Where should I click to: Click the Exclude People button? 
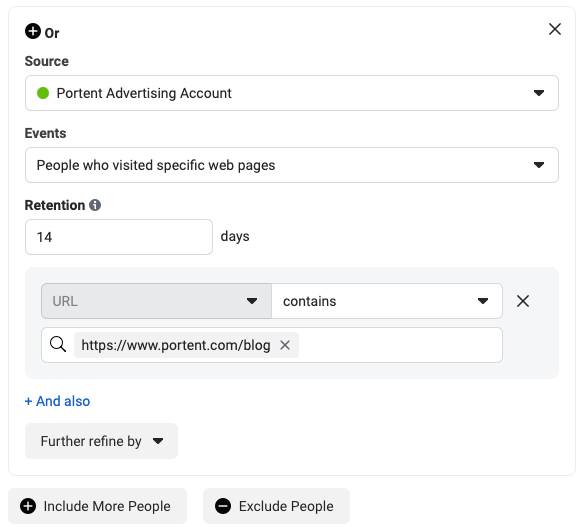[276, 506]
